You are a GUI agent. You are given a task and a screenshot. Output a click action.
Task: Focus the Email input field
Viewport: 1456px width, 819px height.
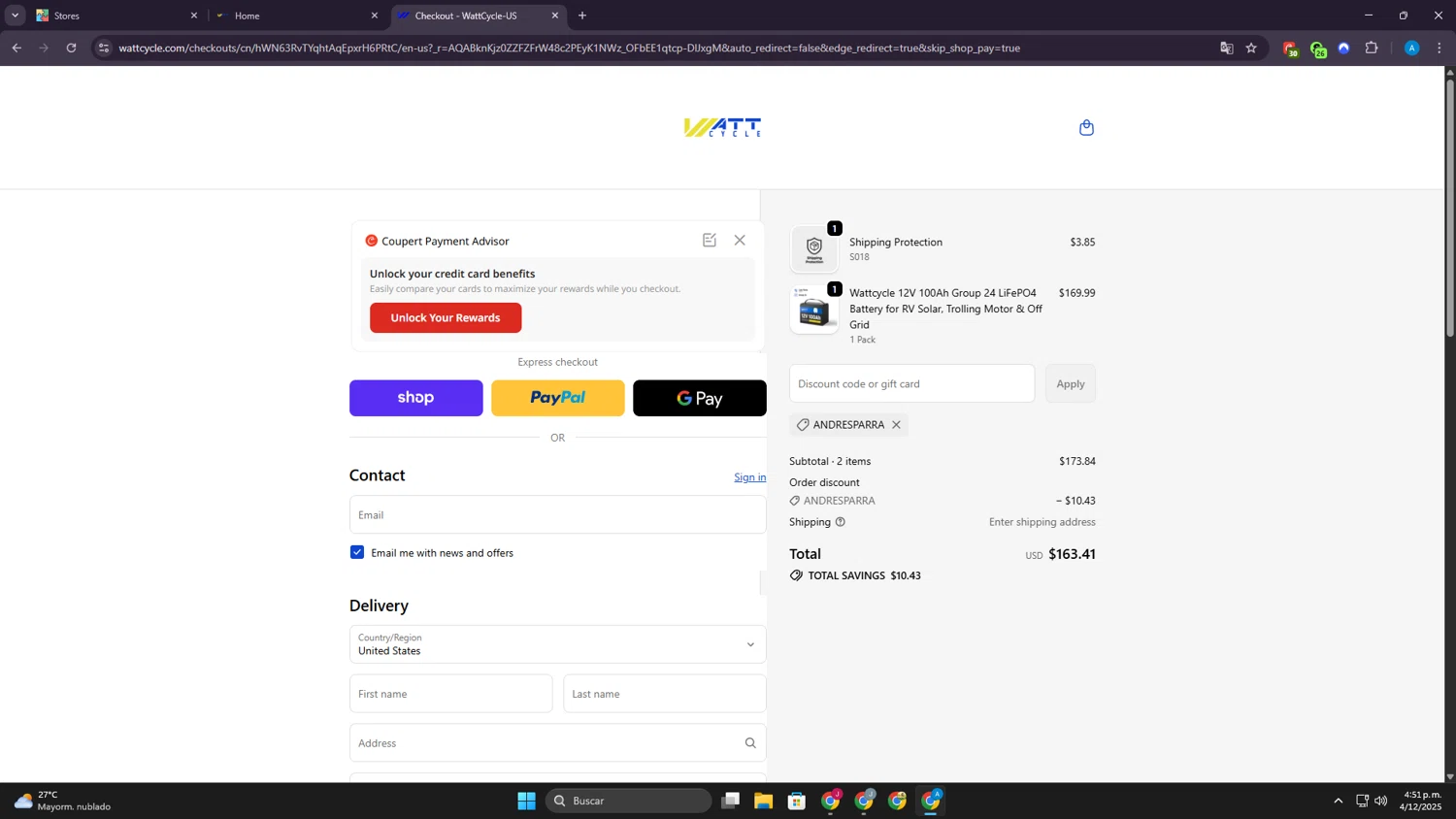click(557, 514)
